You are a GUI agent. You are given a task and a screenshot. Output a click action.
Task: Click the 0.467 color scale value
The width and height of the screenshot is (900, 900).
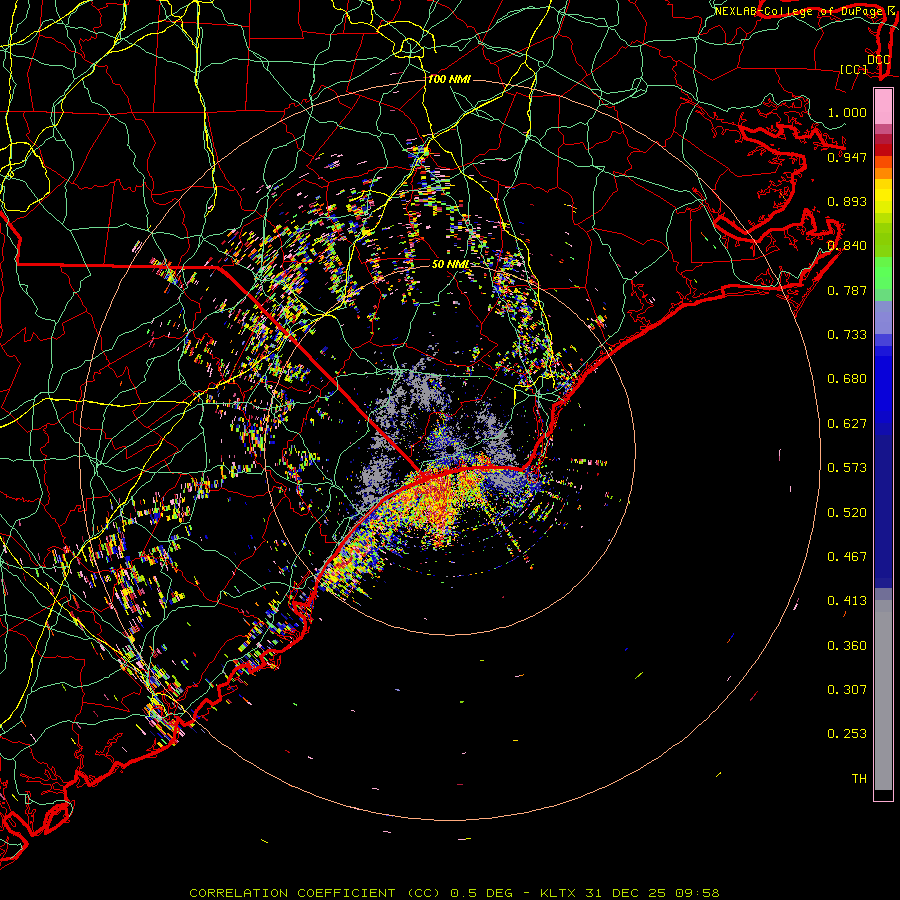tap(847, 557)
